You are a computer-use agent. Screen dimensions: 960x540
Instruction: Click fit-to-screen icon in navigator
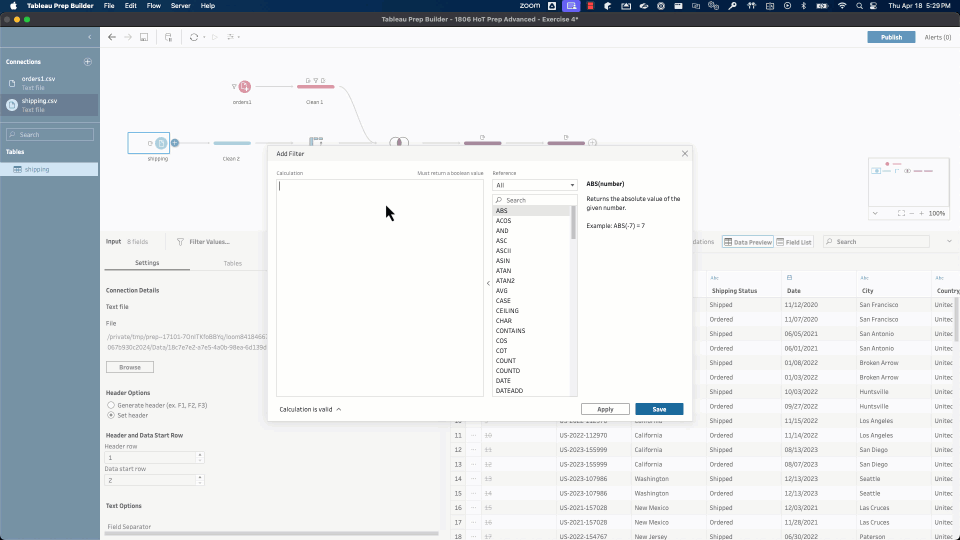click(x=901, y=214)
